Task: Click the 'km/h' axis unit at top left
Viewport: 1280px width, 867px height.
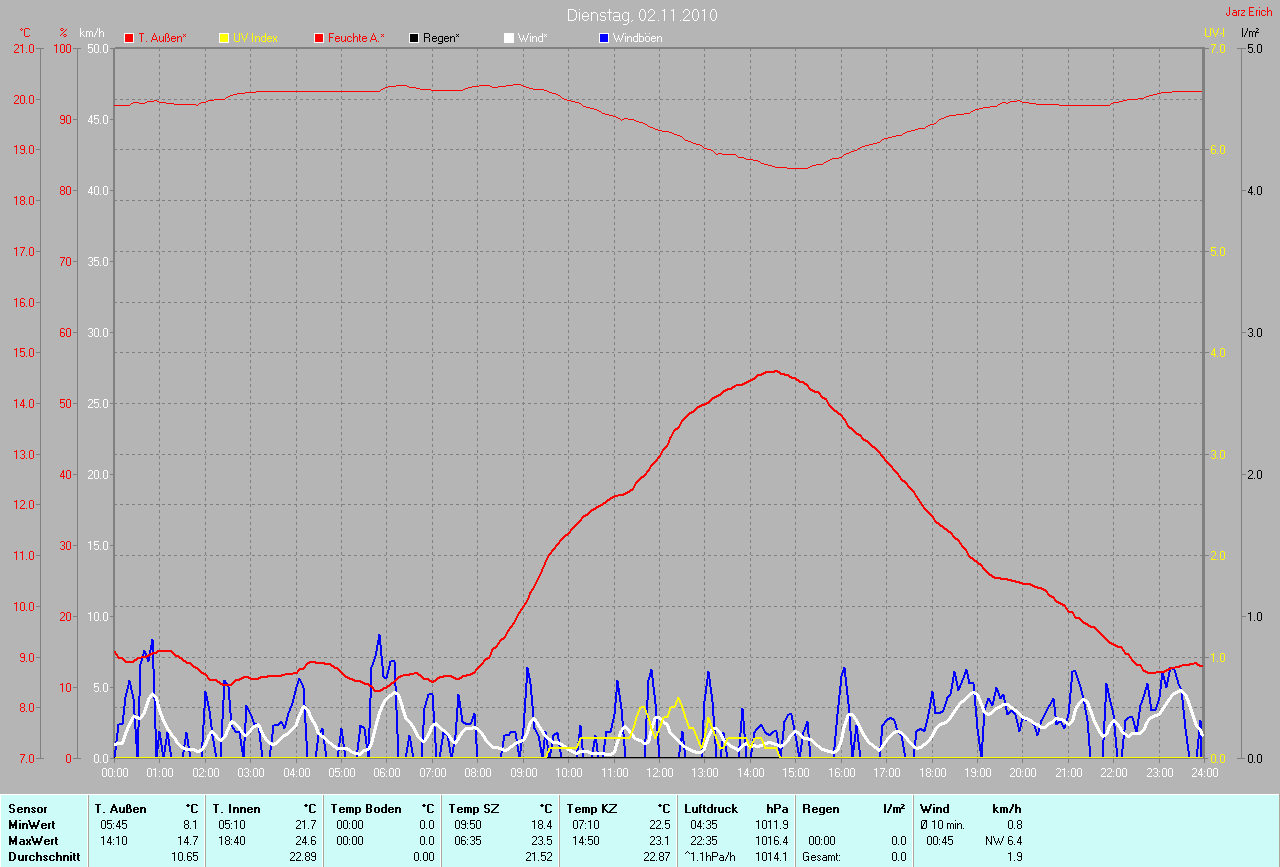Action: point(91,33)
